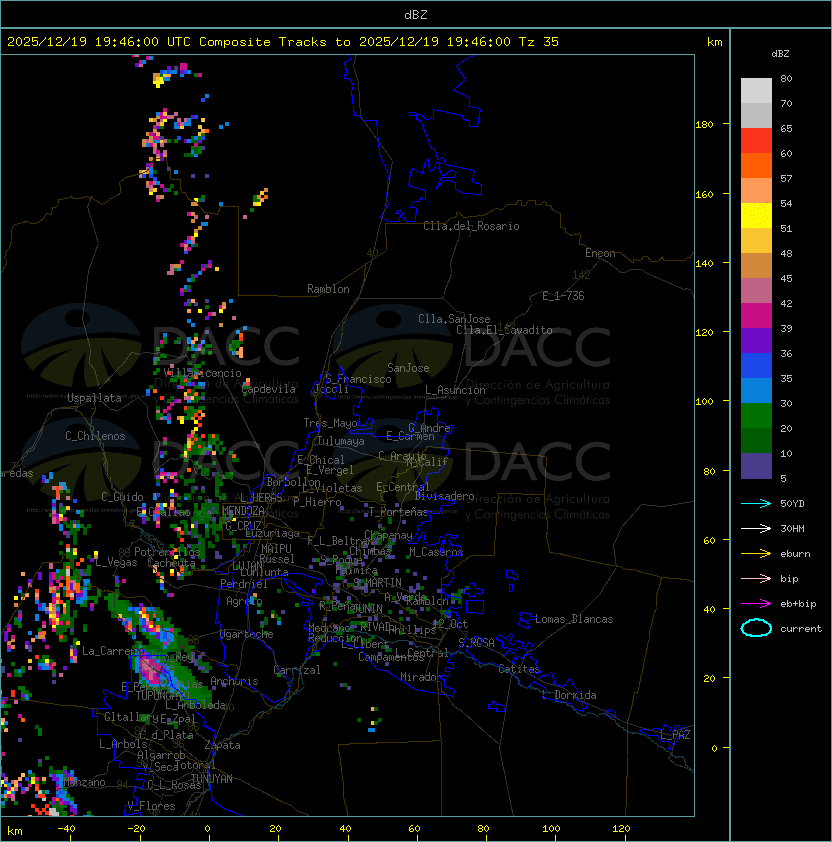Click the 'M_Caseros' map label
Viewport: 832px width, 842px height.
click(436, 551)
